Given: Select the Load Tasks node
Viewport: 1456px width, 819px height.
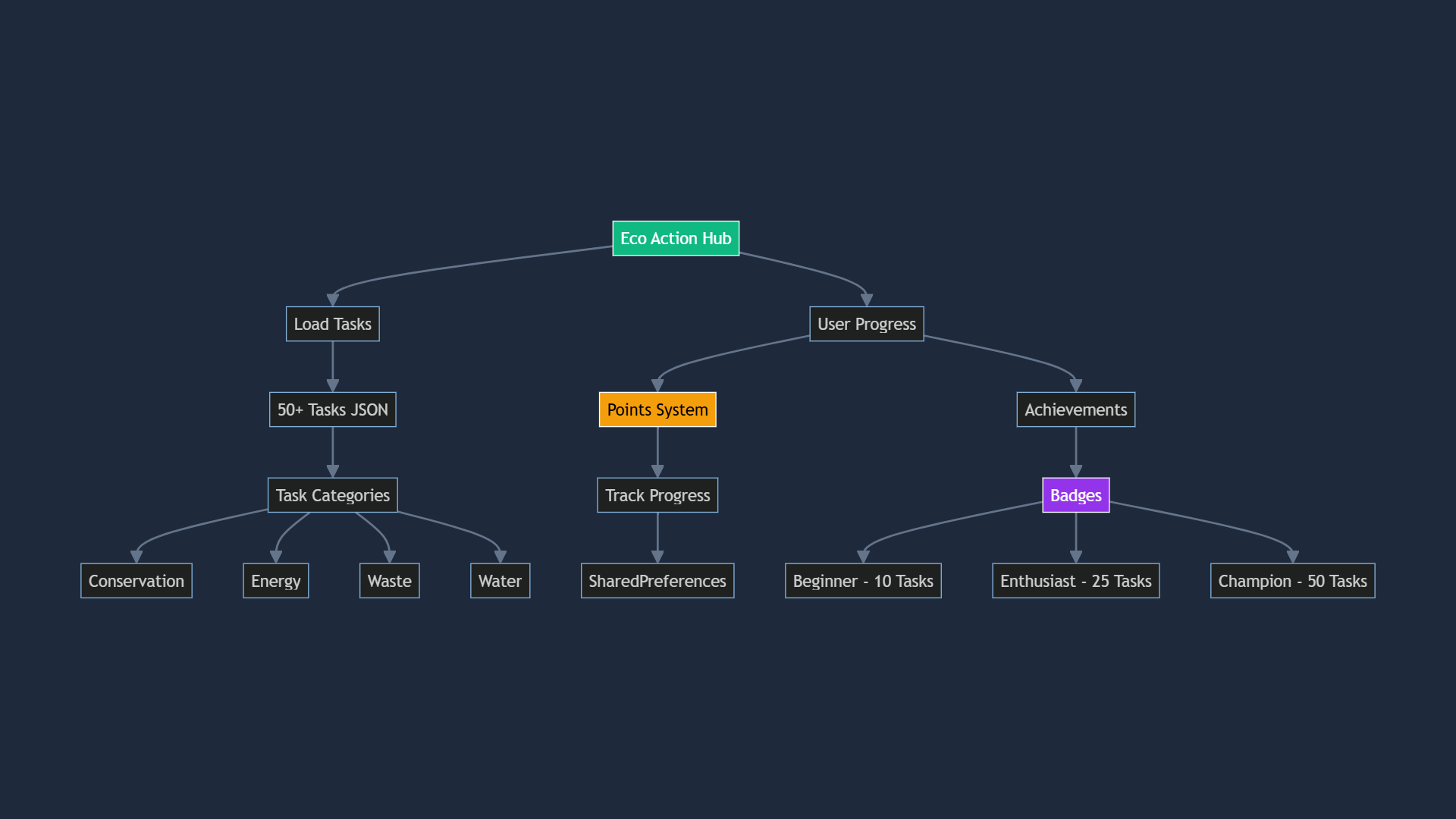Looking at the screenshot, I should point(332,324).
